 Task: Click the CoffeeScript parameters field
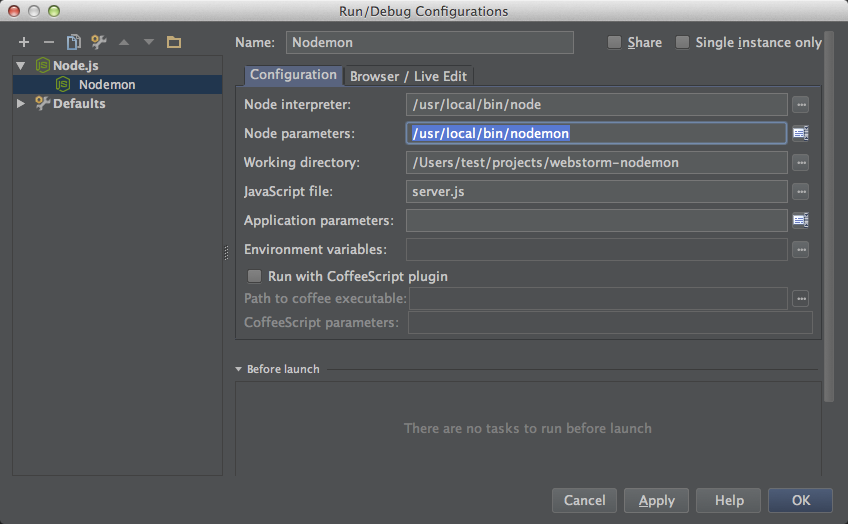point(610,322)
